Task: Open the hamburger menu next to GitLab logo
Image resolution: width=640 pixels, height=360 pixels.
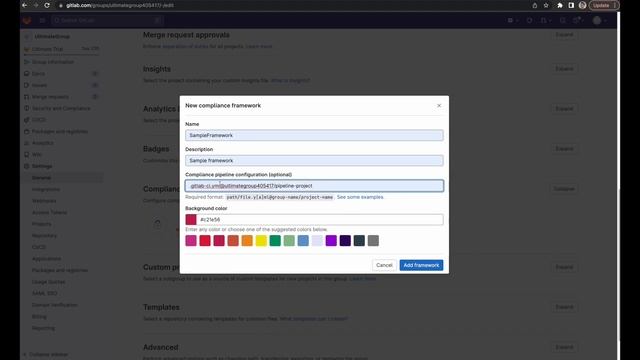Action: pos(42,20)
